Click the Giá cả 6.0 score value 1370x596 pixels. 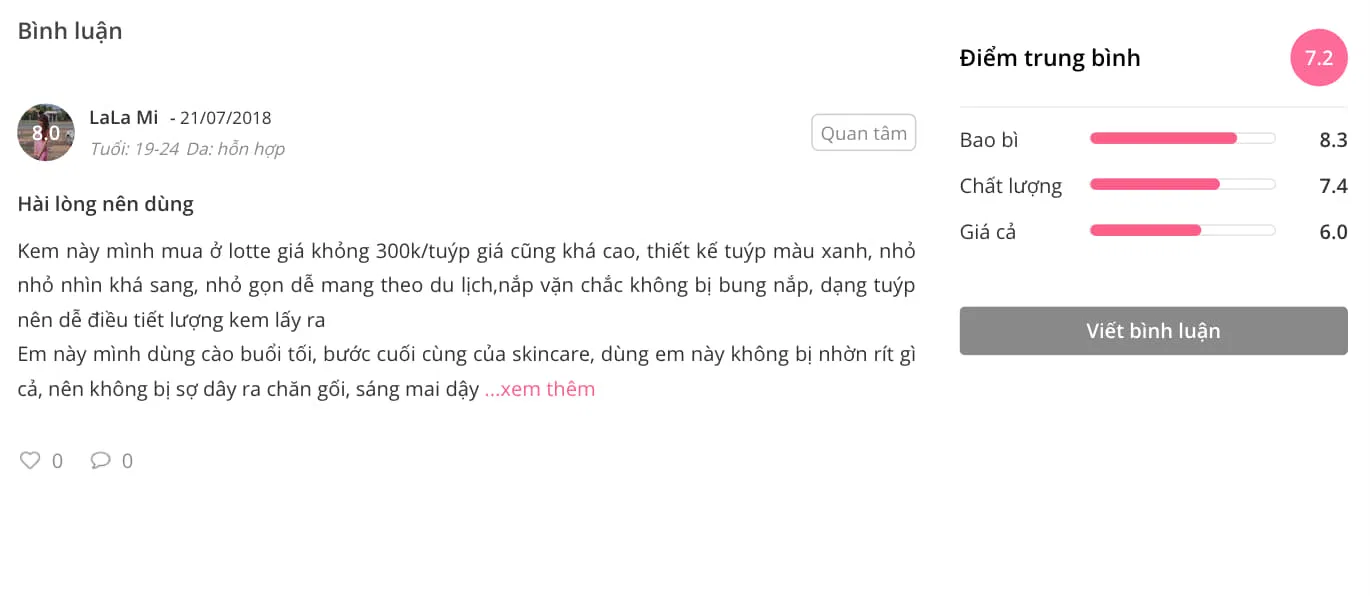[1333, 231]
